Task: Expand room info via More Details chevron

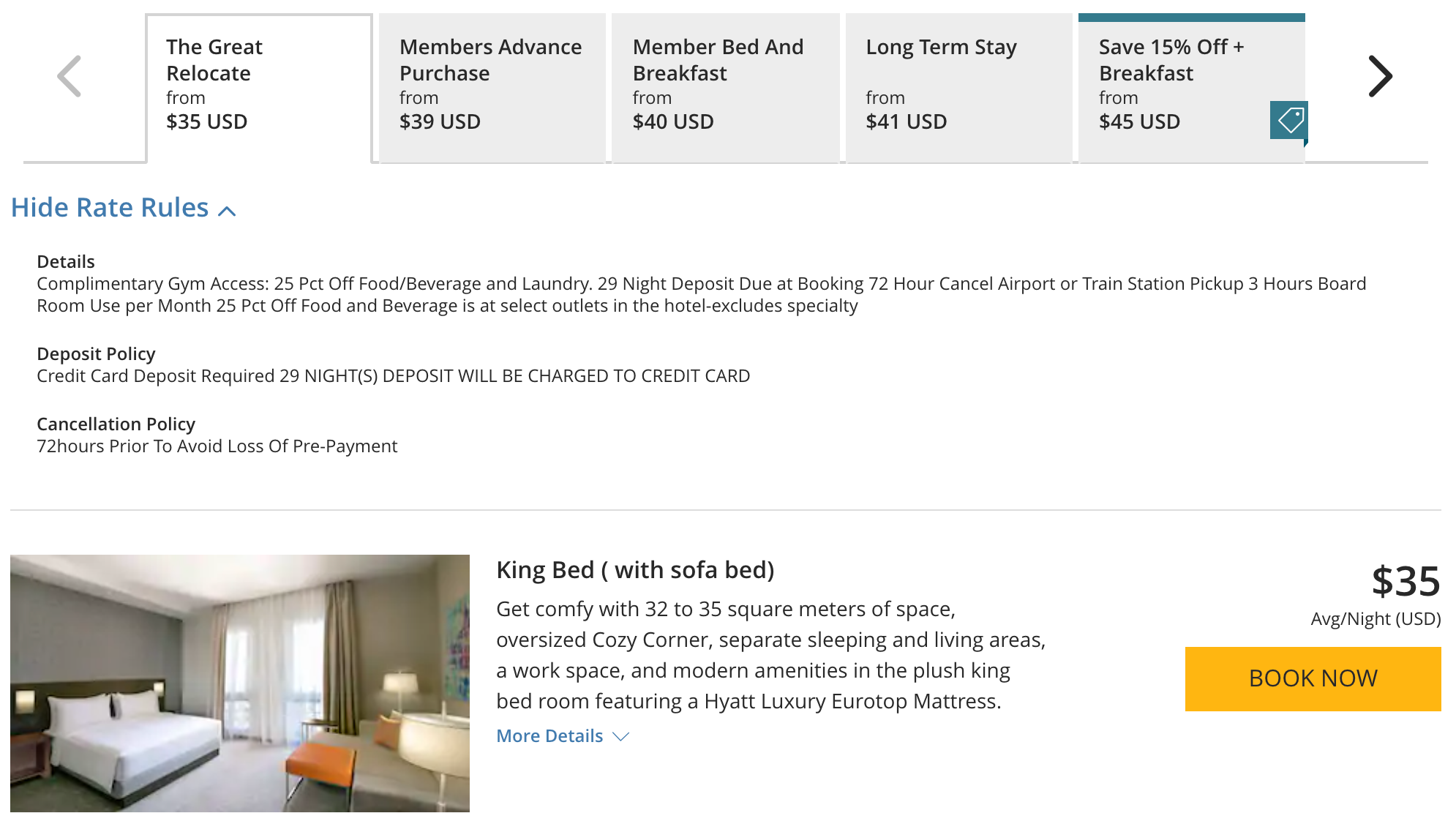Action: click(x=621, y=736)
